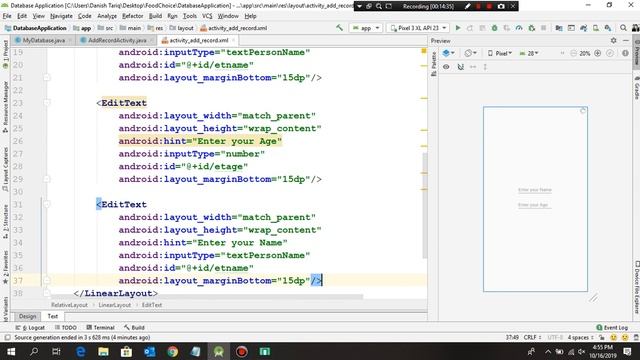Viewport: 640px width, 360px height.
Task: Switch to AddRecordActivity.java tab
Action: 117,40
